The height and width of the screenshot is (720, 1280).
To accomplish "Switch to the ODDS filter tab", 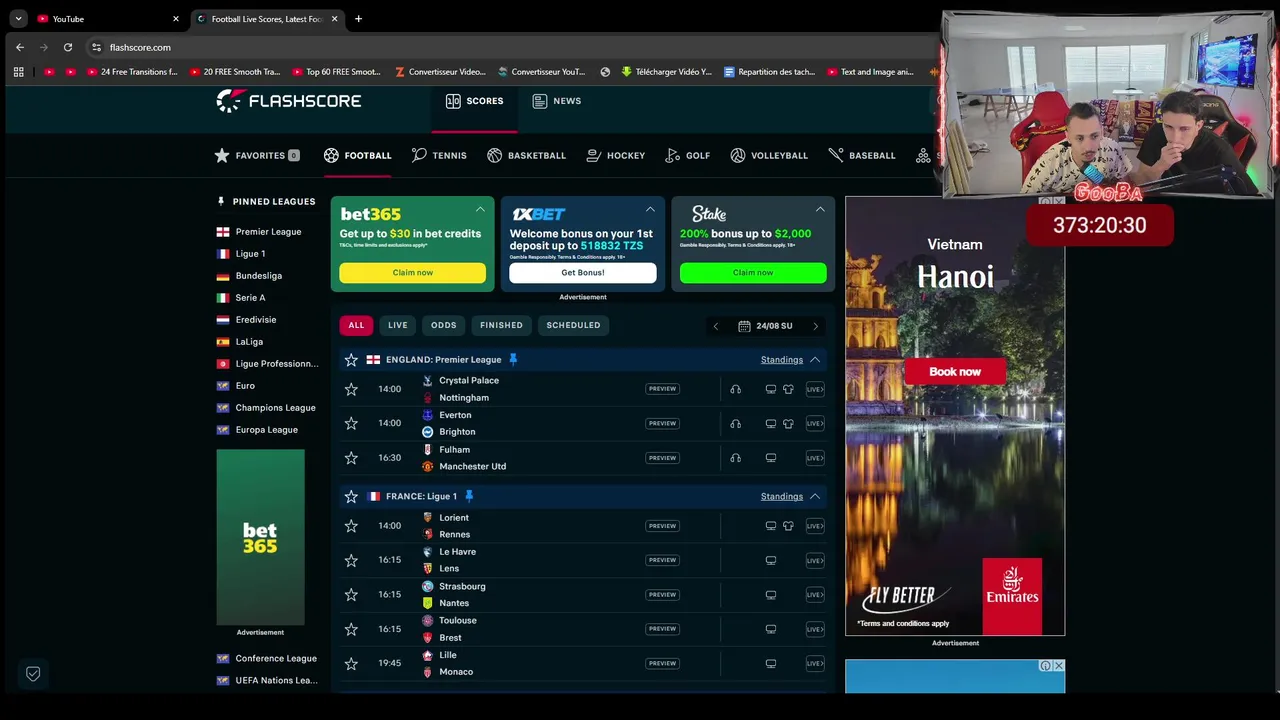I will click(443, 325).
